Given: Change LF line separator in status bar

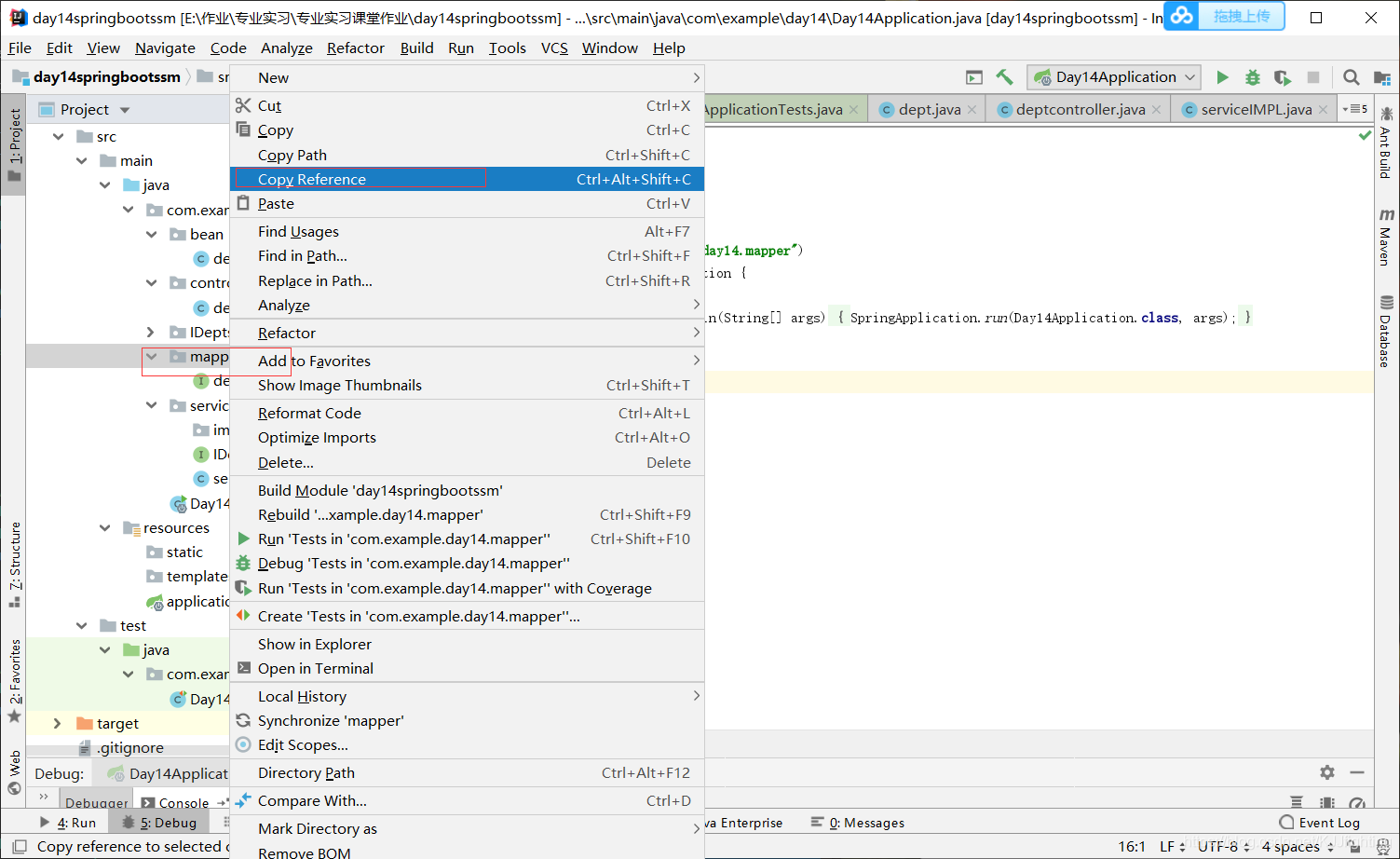Looking at the screenshot, I should click(x=1172, y=847).
